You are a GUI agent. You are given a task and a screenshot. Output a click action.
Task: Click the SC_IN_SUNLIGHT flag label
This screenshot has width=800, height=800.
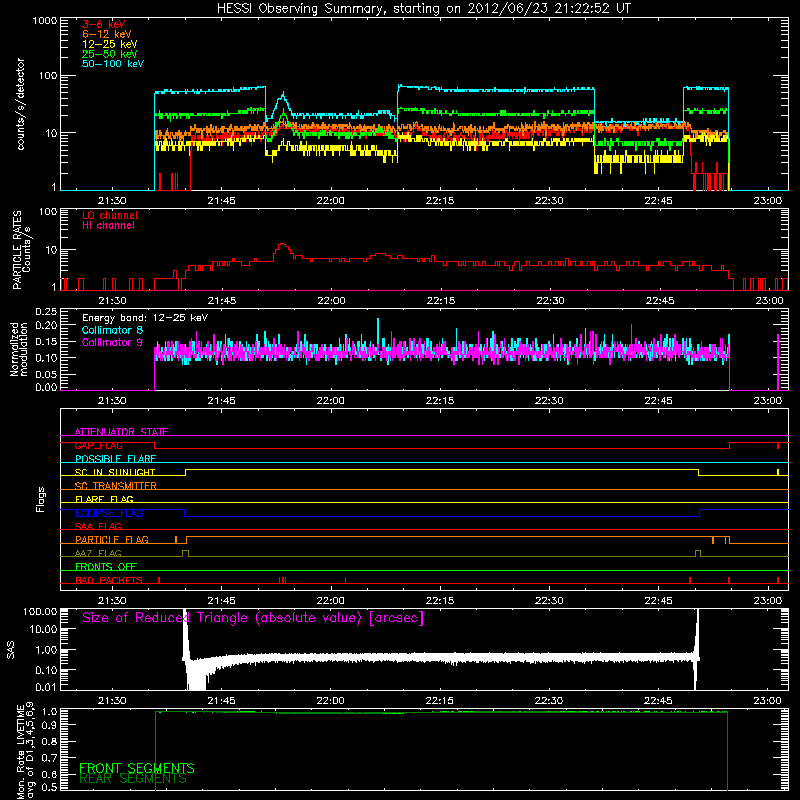115,472
